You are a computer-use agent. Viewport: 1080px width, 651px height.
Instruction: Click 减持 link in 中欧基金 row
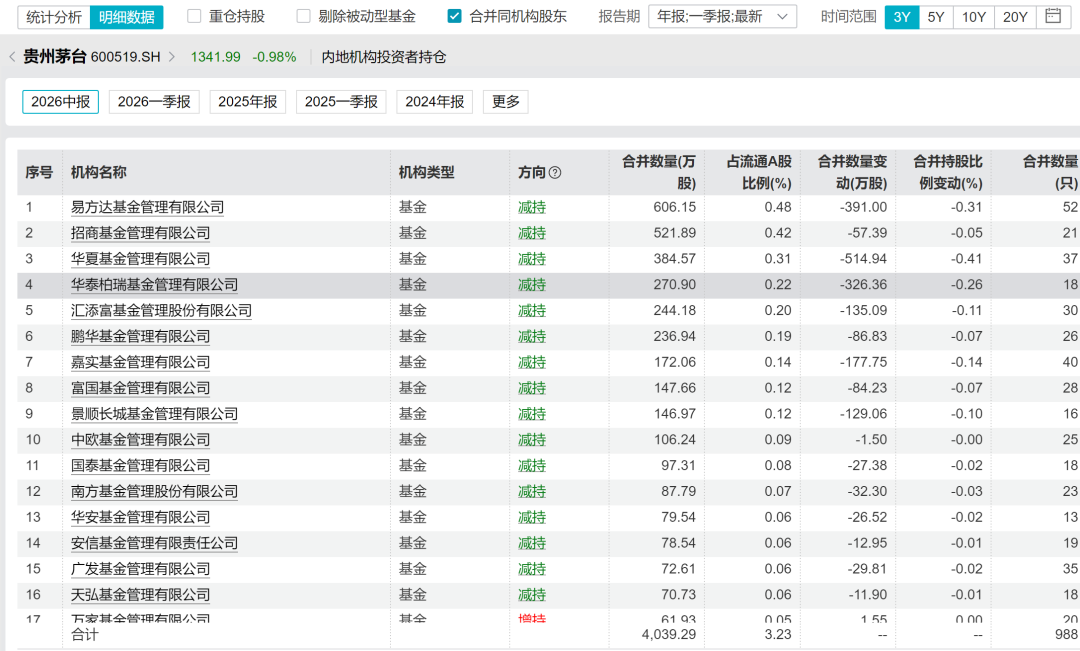532,440
